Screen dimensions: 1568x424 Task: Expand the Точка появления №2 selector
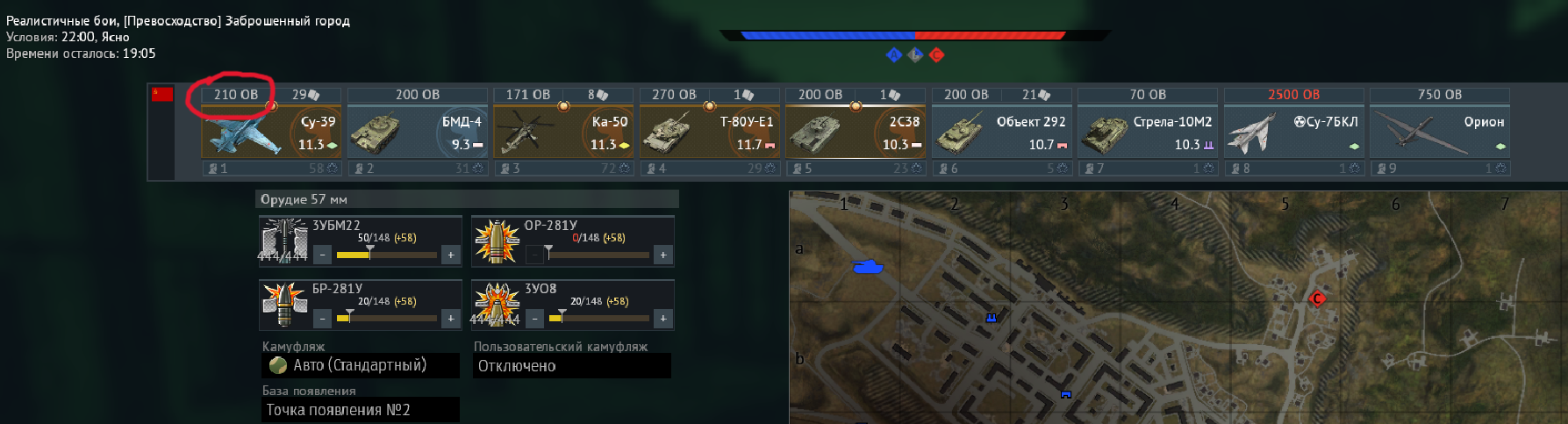click(361, 410)
